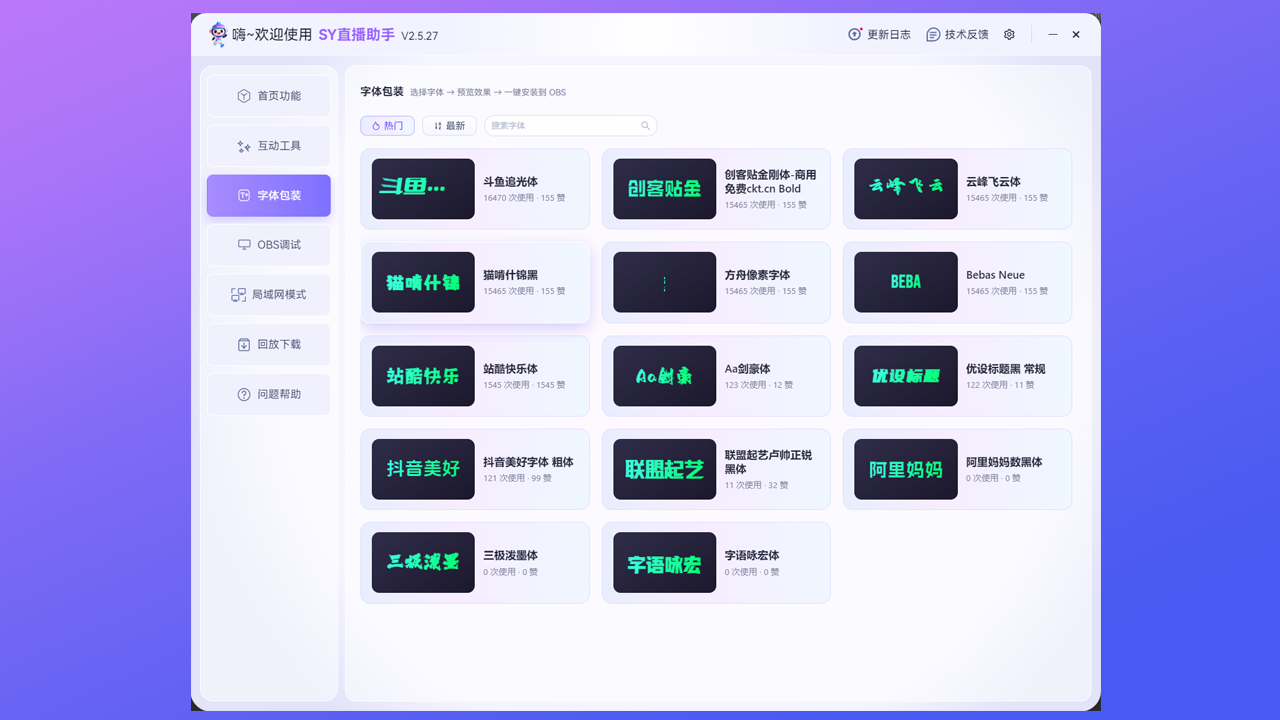Close the SY直播助手 window
This screenshot has height=720, width=1280.
tap(1076, 34)
